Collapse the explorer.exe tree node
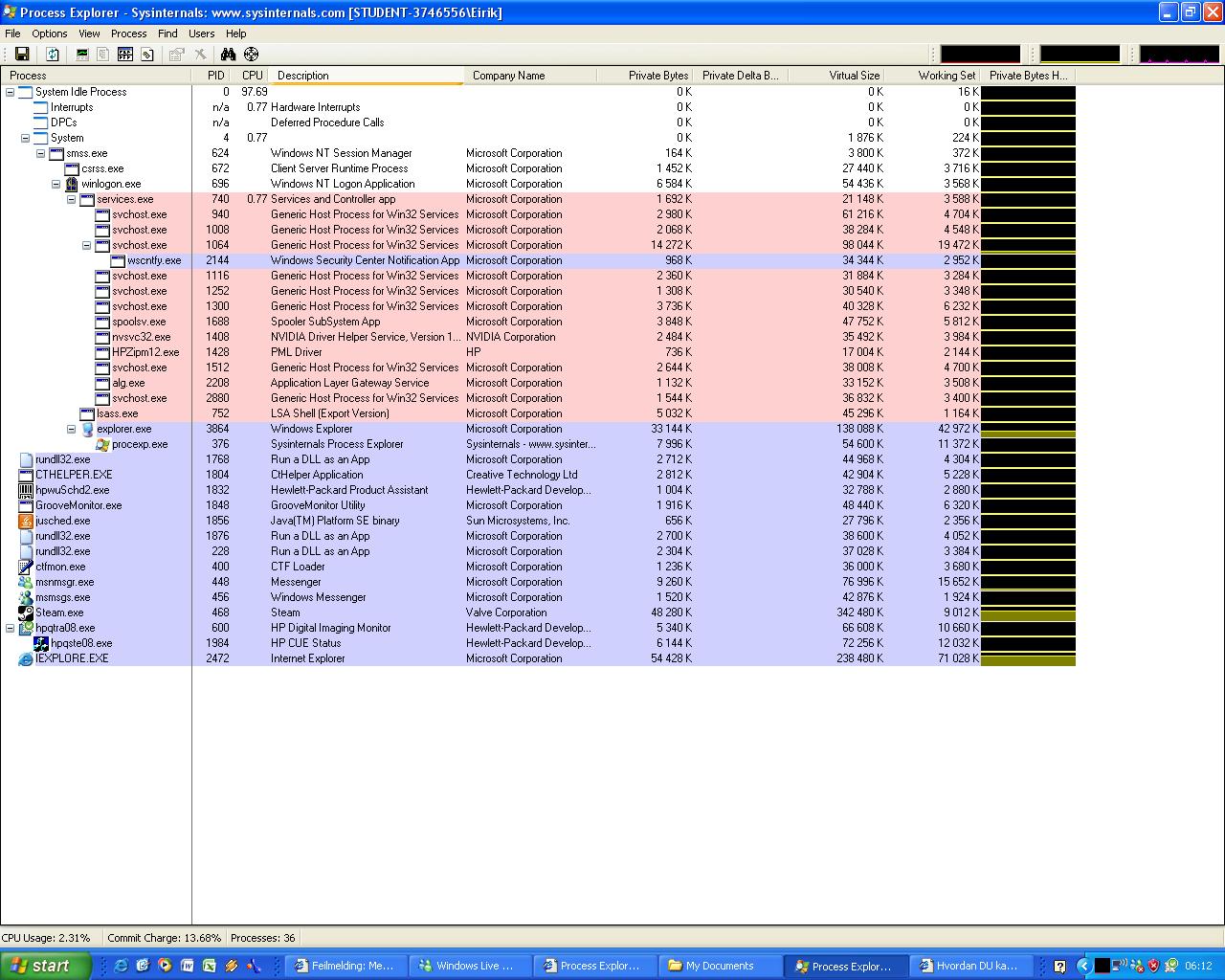 click(x=72, y=429)
